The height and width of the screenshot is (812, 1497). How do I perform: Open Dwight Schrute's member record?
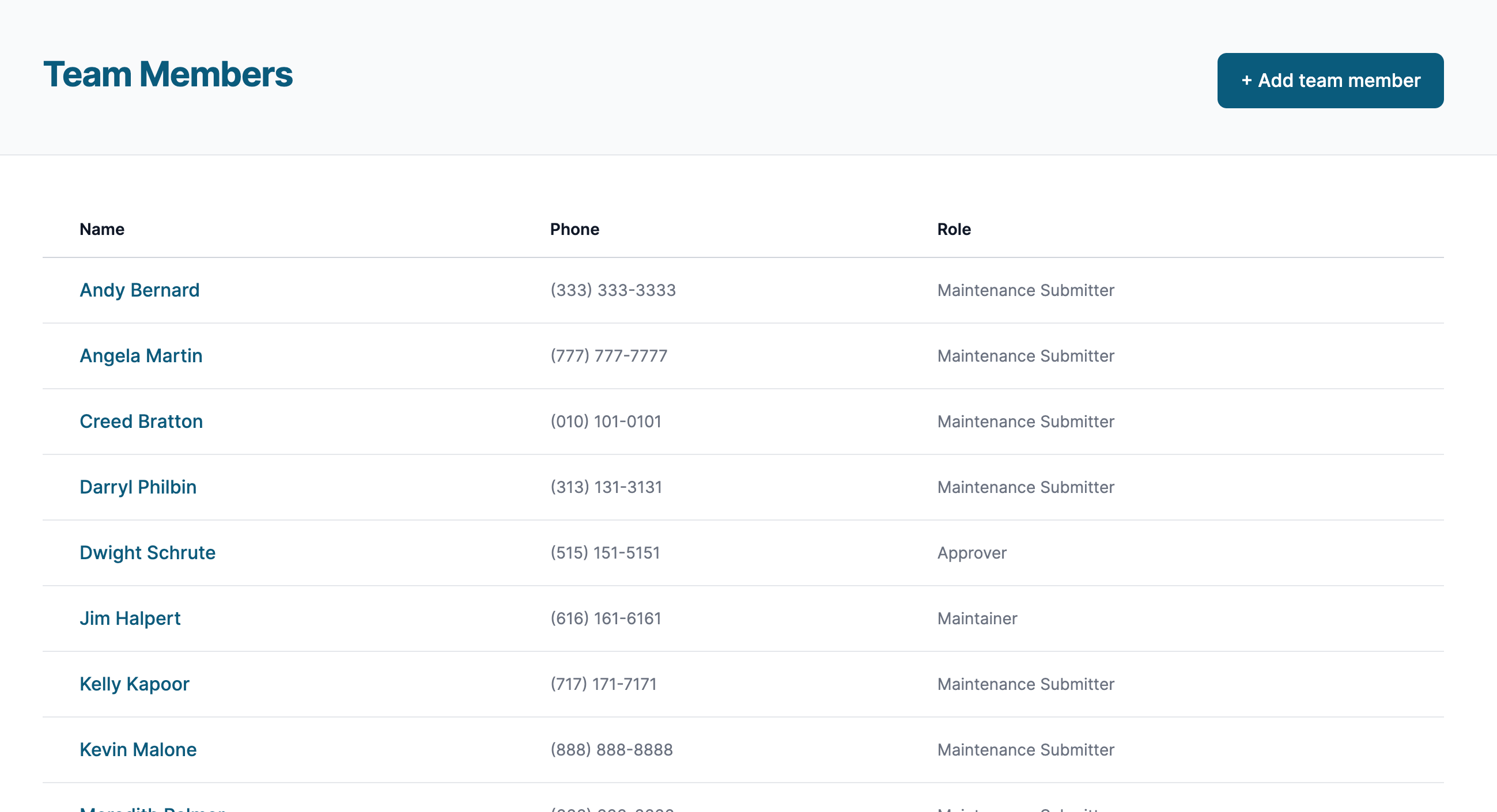click(x=148, y=552)
